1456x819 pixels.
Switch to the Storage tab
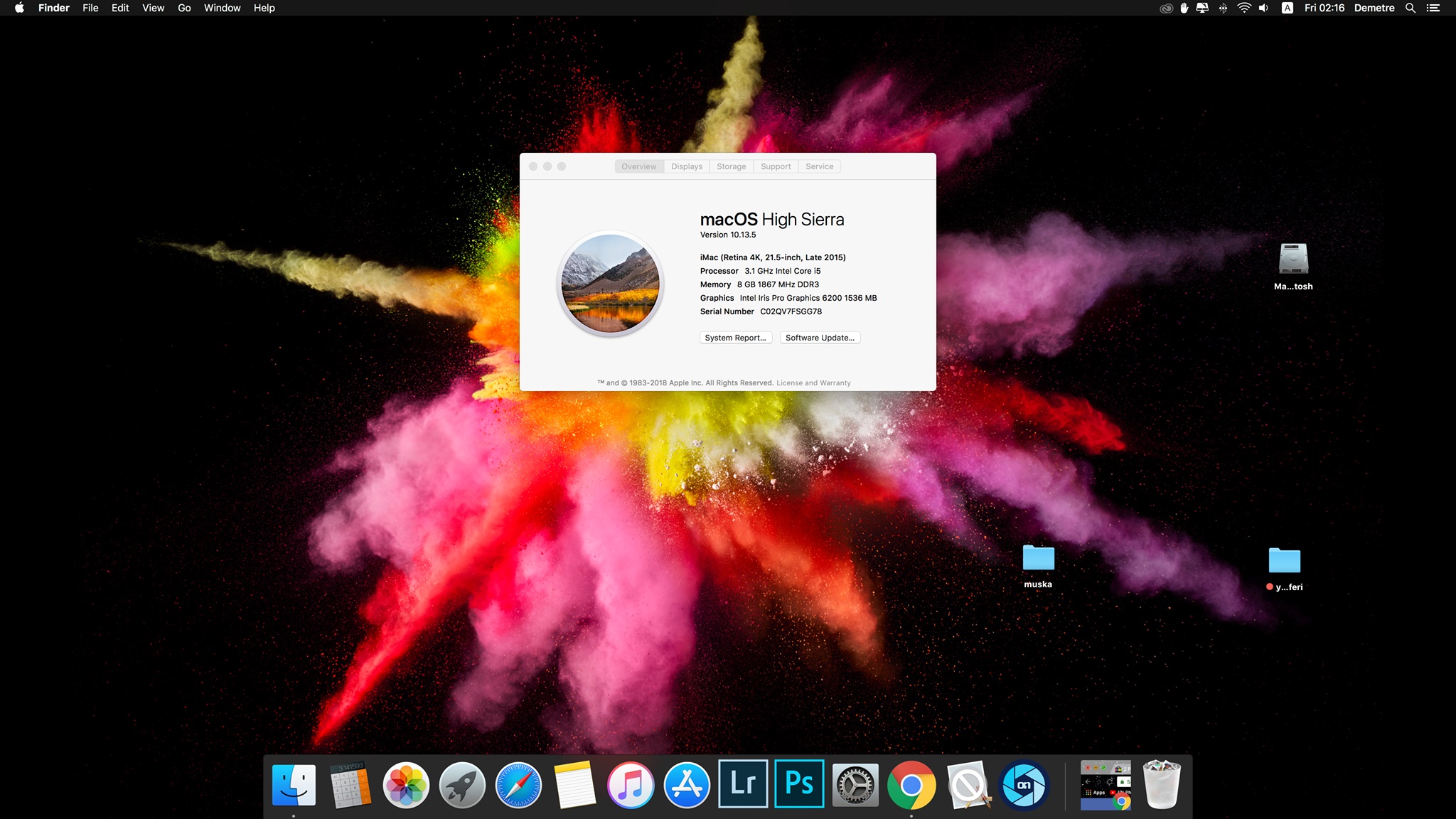click(x=731, y=166)
